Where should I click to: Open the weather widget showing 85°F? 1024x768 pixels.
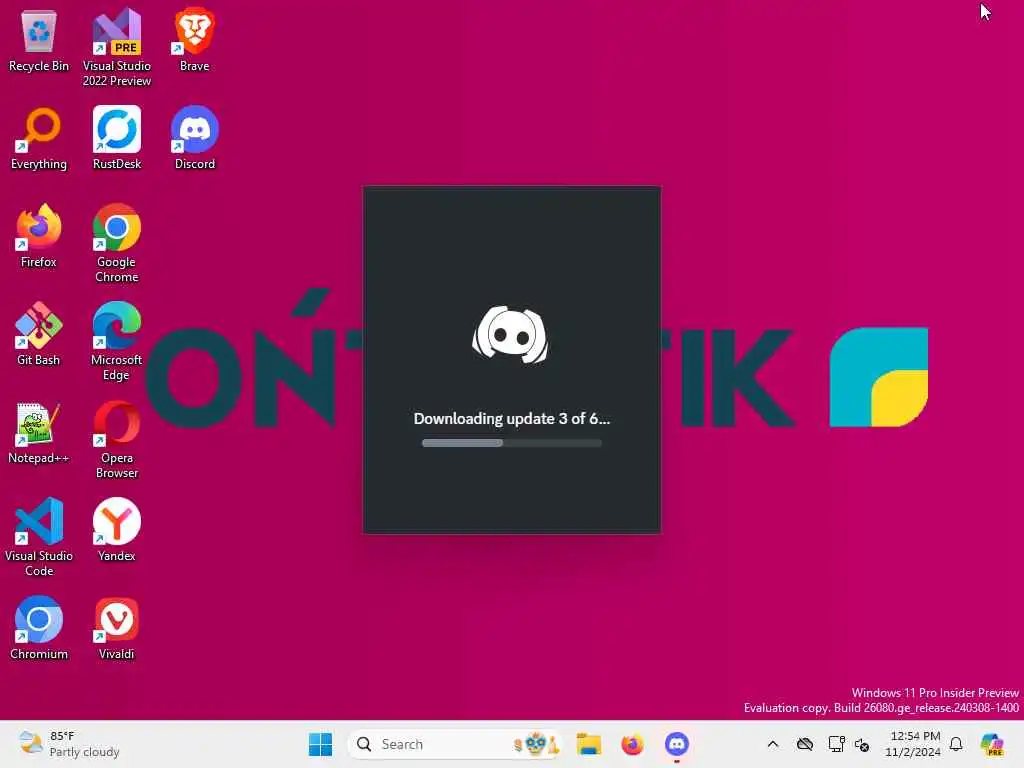pos(69,744)
